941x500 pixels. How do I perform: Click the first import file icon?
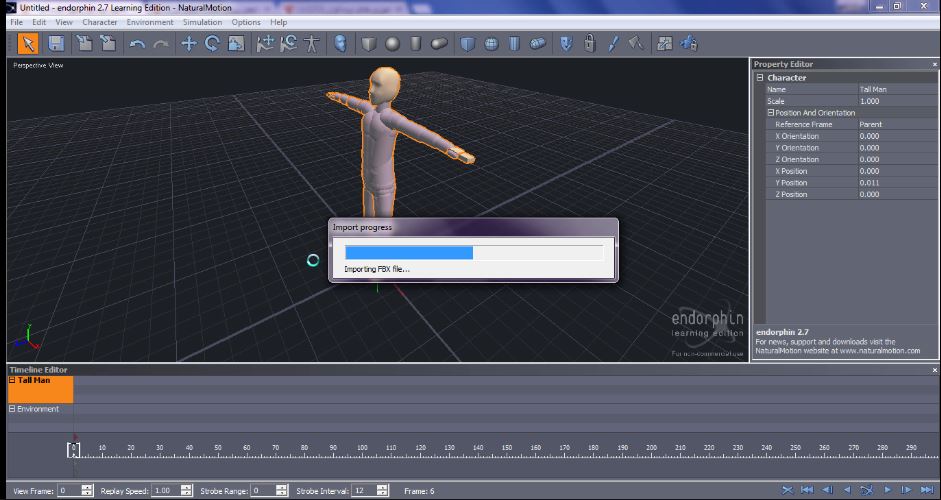click(x=85, y=44)
